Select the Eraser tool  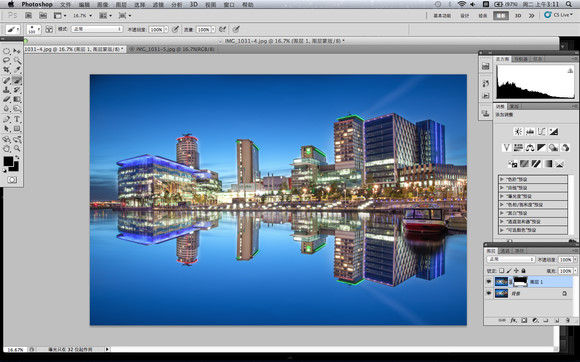coord(7,99)
